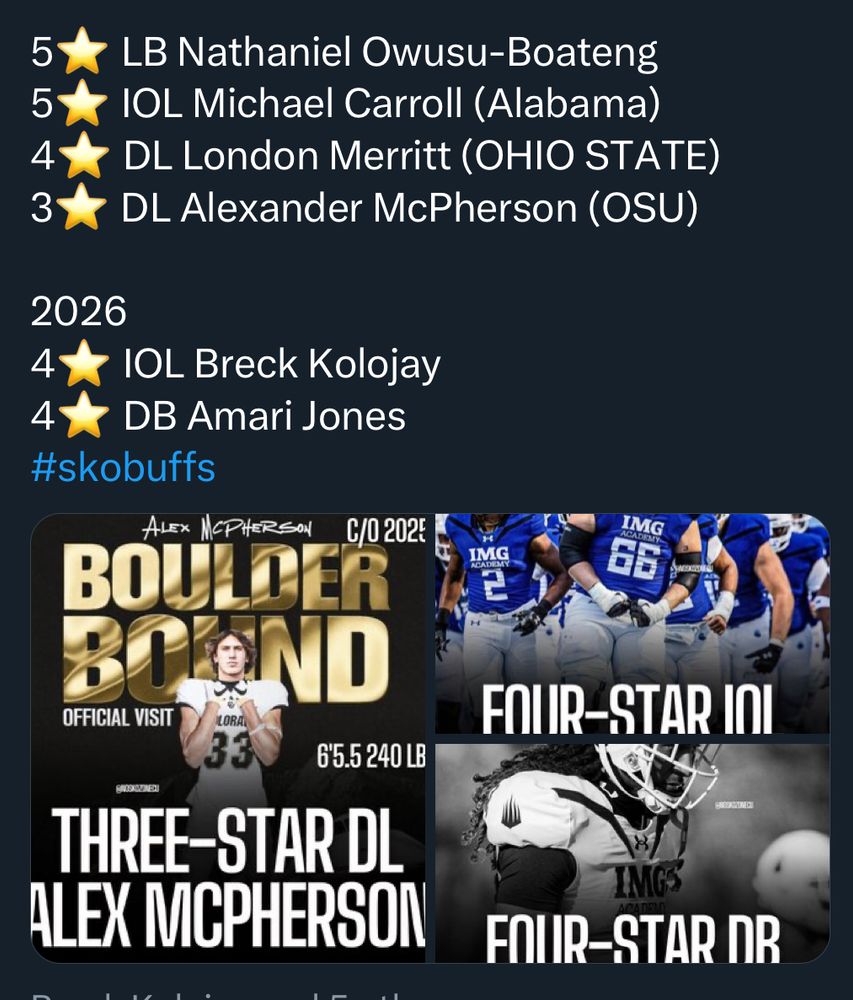Open the black-and-white Four-Star DB photo
853x1000 pixels.
pos(632,853)
